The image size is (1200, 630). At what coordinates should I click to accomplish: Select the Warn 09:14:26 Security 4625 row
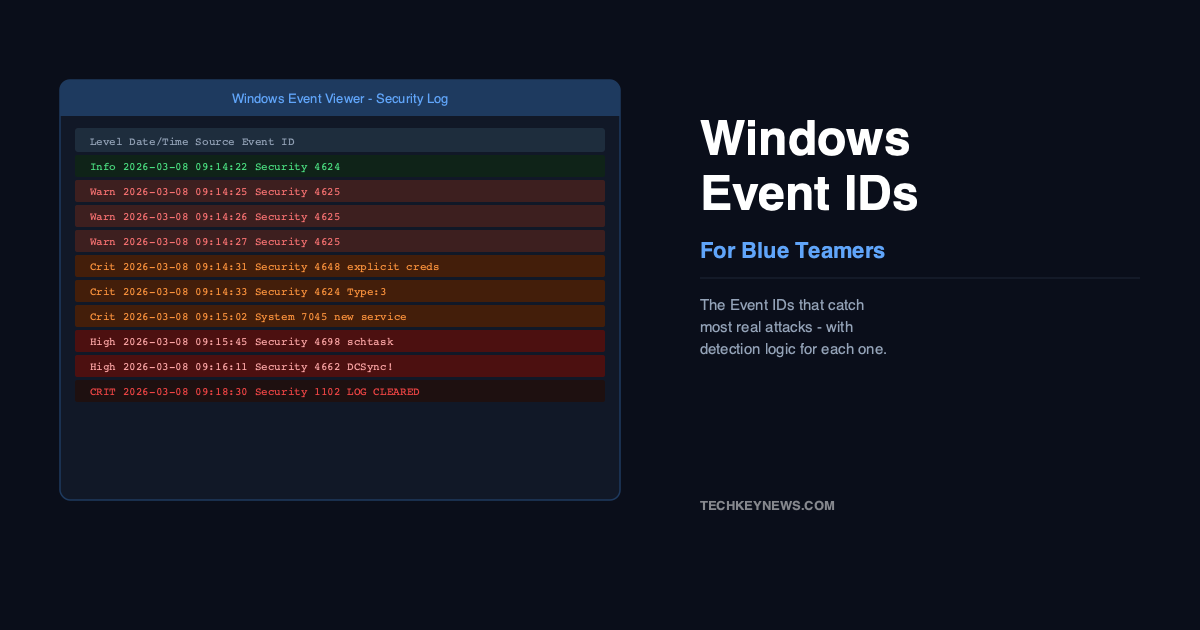(x=340, y=216)
